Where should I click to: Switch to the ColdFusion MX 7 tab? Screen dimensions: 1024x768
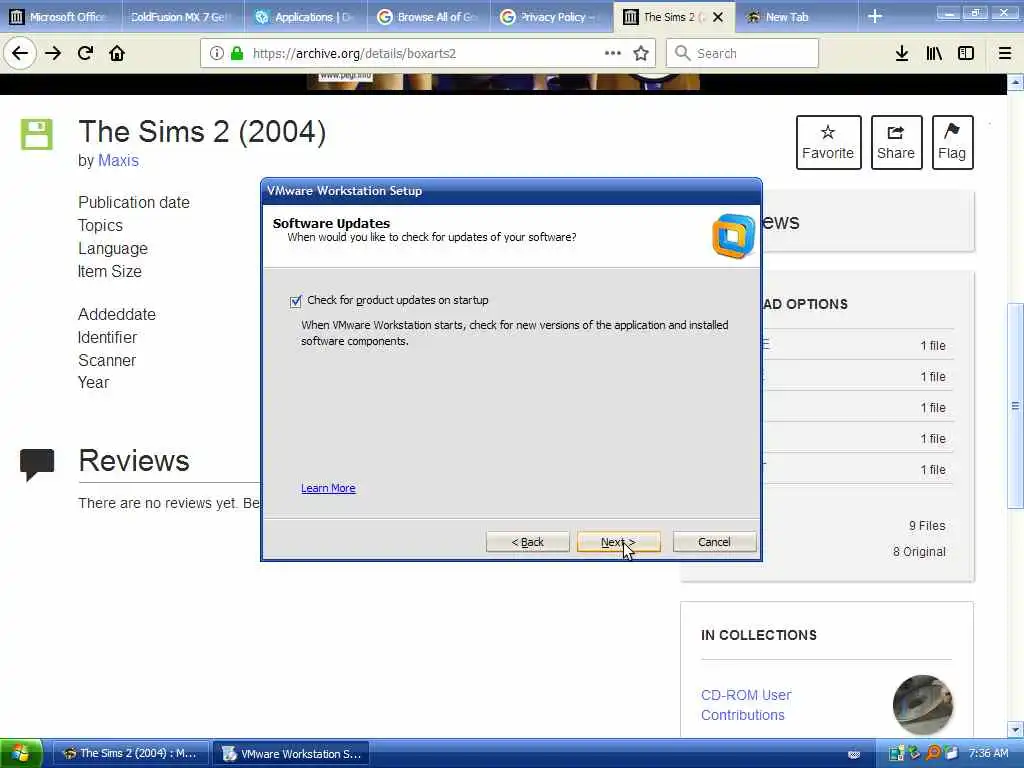[182, 17]
